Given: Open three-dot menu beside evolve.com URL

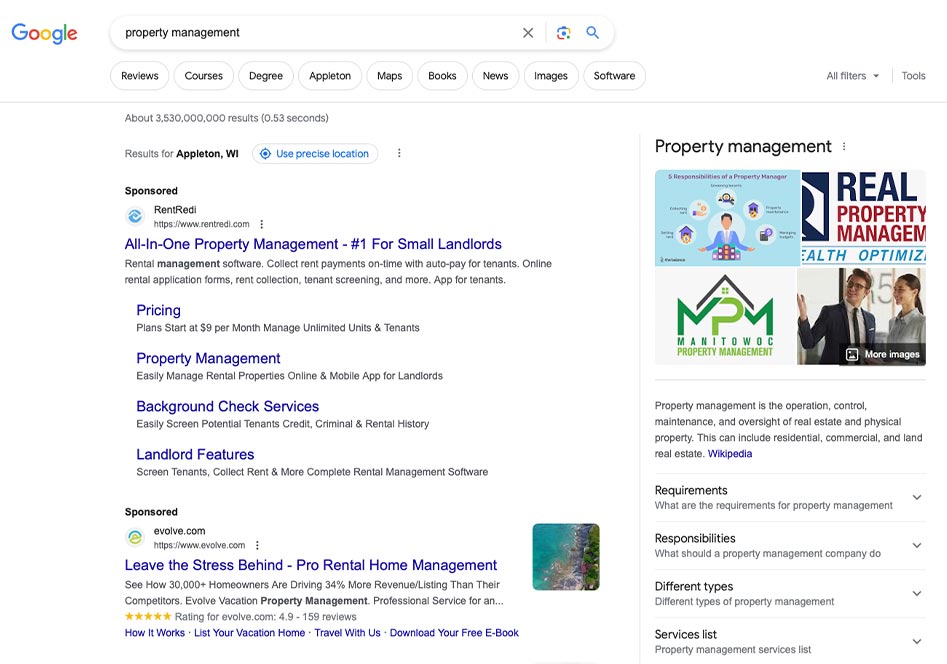Looking at the screenshot, I should (x=257, y=545).
